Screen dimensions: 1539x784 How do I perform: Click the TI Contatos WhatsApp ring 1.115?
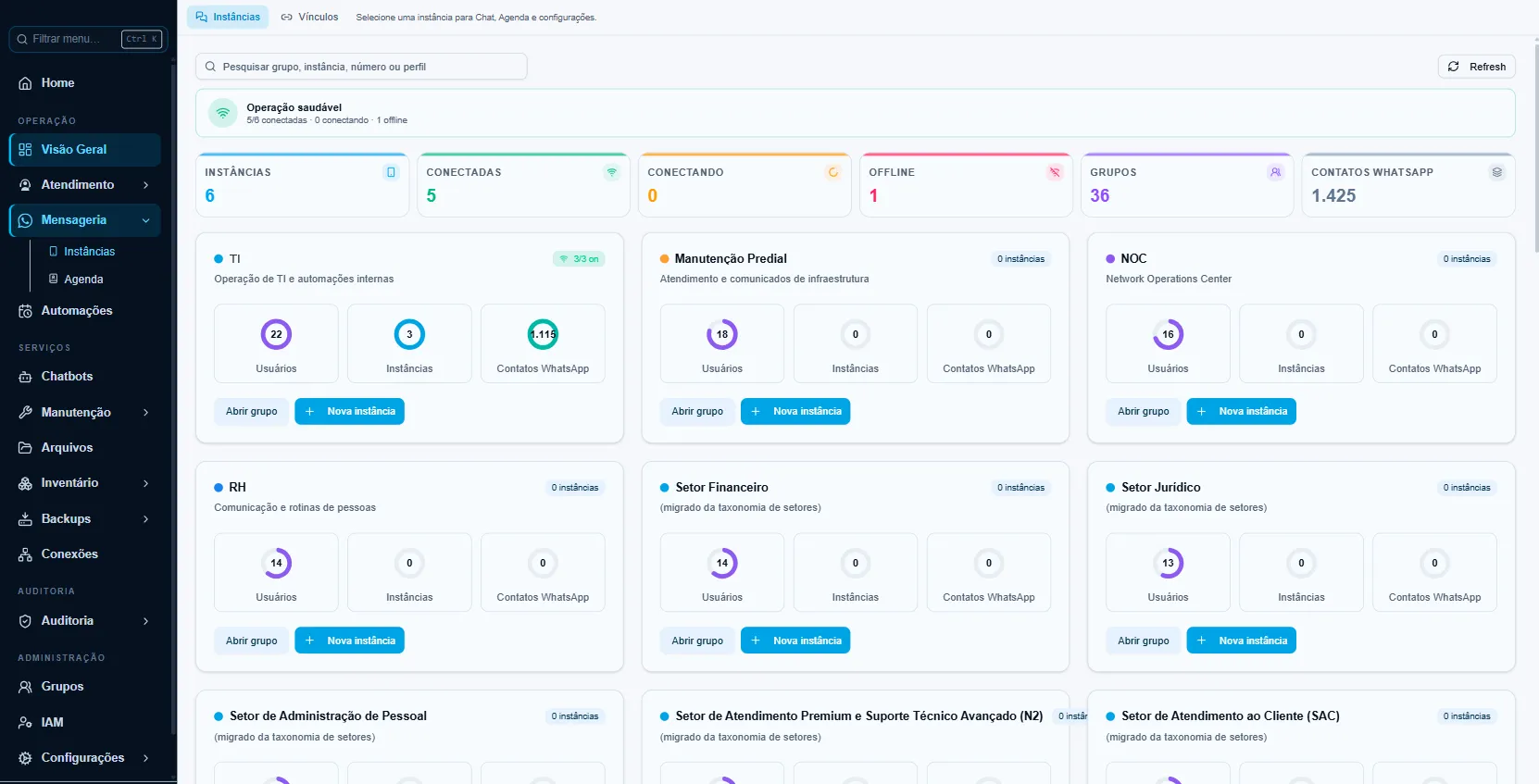[543, 334]
